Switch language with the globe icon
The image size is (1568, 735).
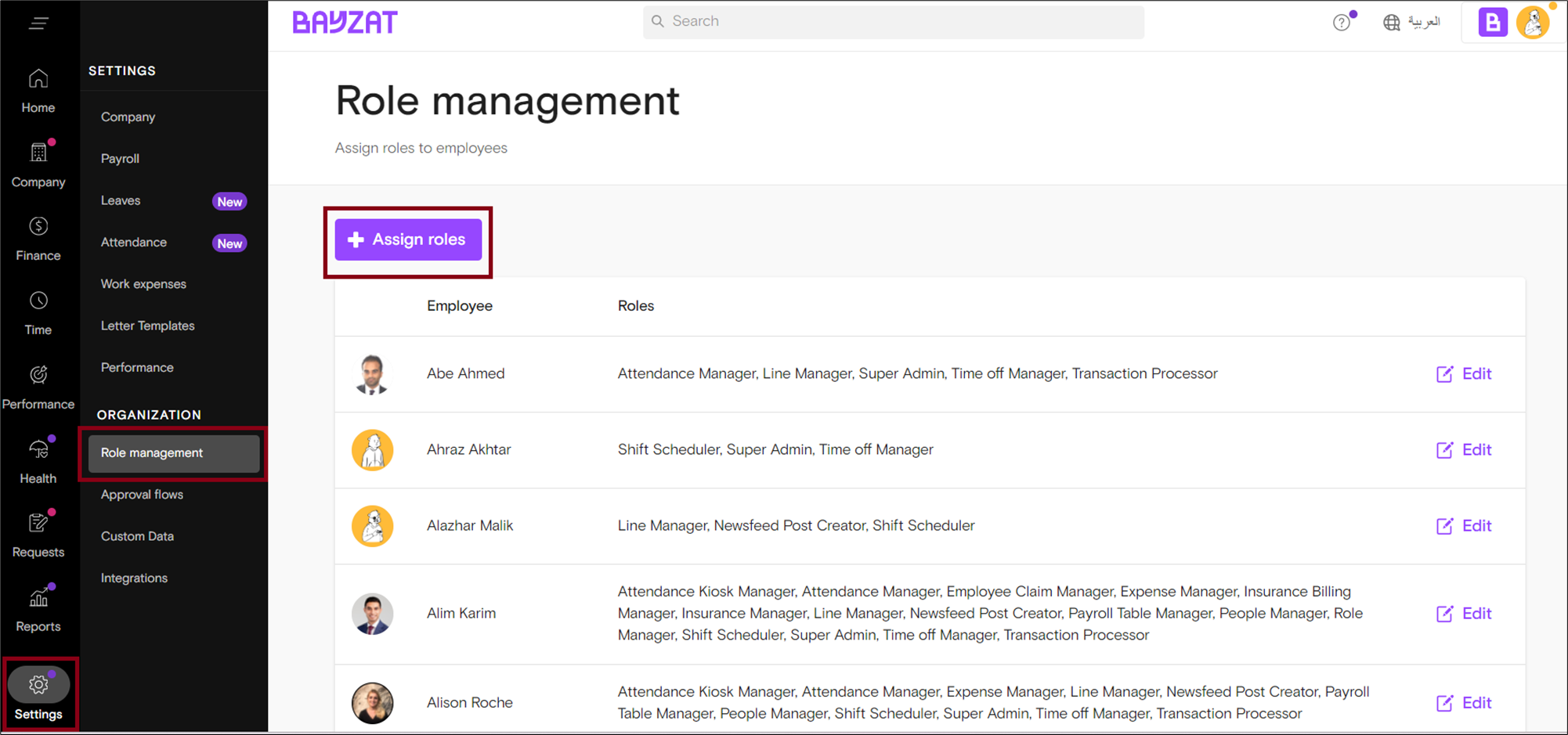click(x=1391, y=23)
